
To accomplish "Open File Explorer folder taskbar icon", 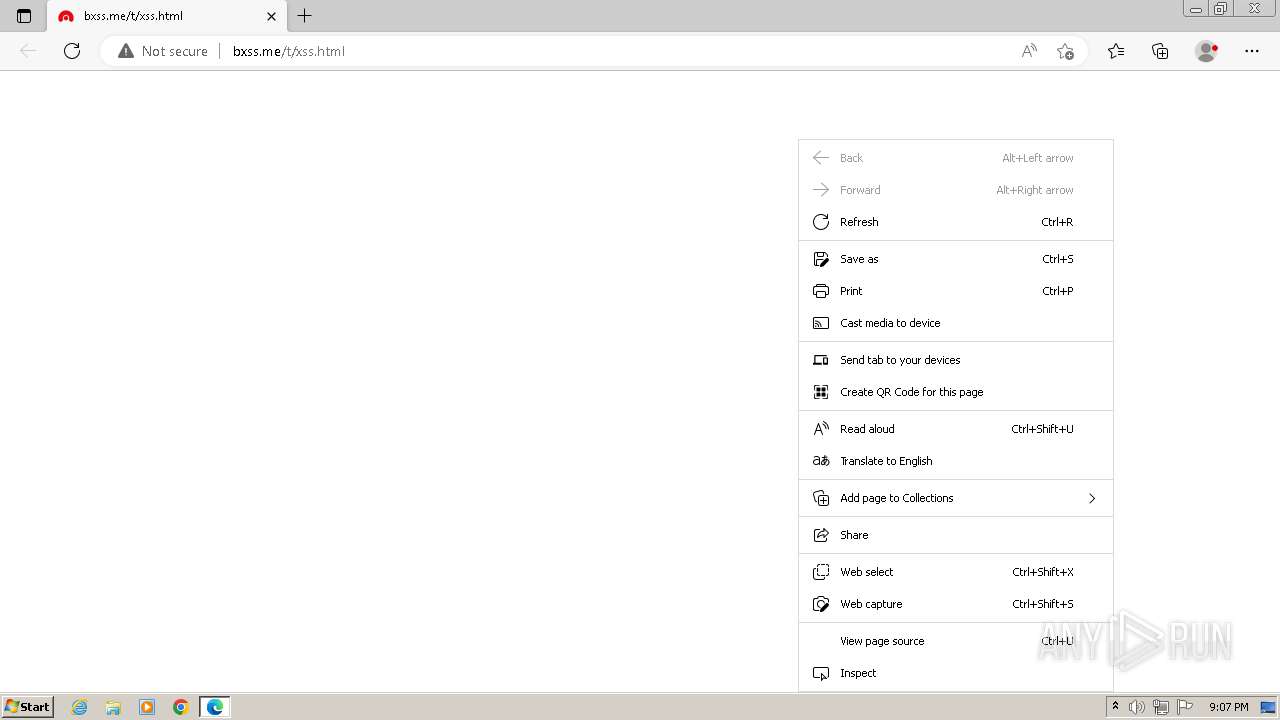I will click(113, 707).
